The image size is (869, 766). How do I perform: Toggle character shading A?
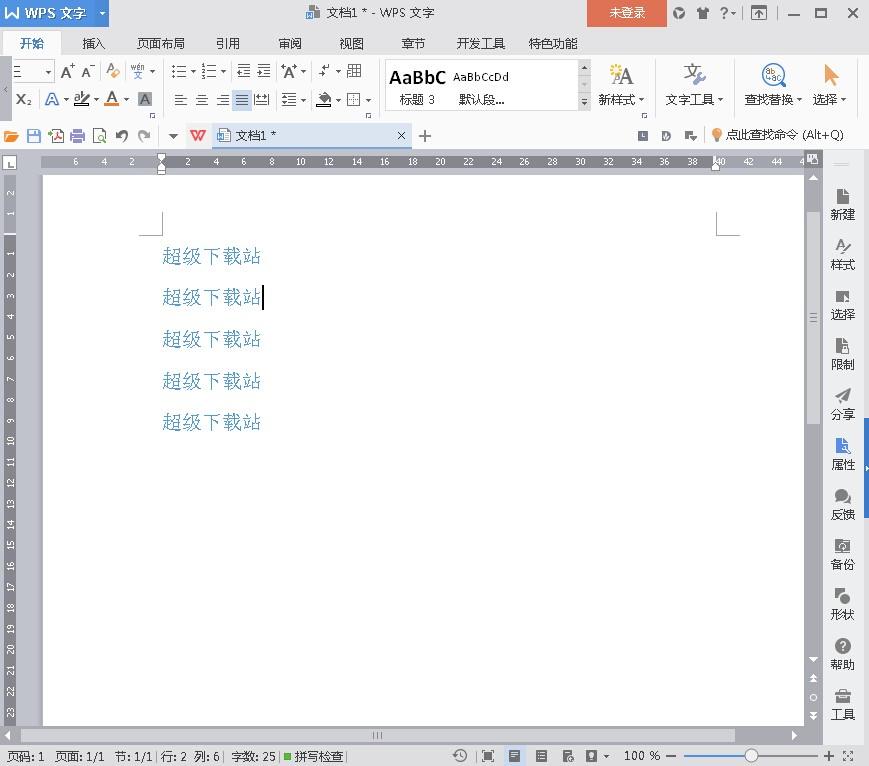[x=145, y=99]
